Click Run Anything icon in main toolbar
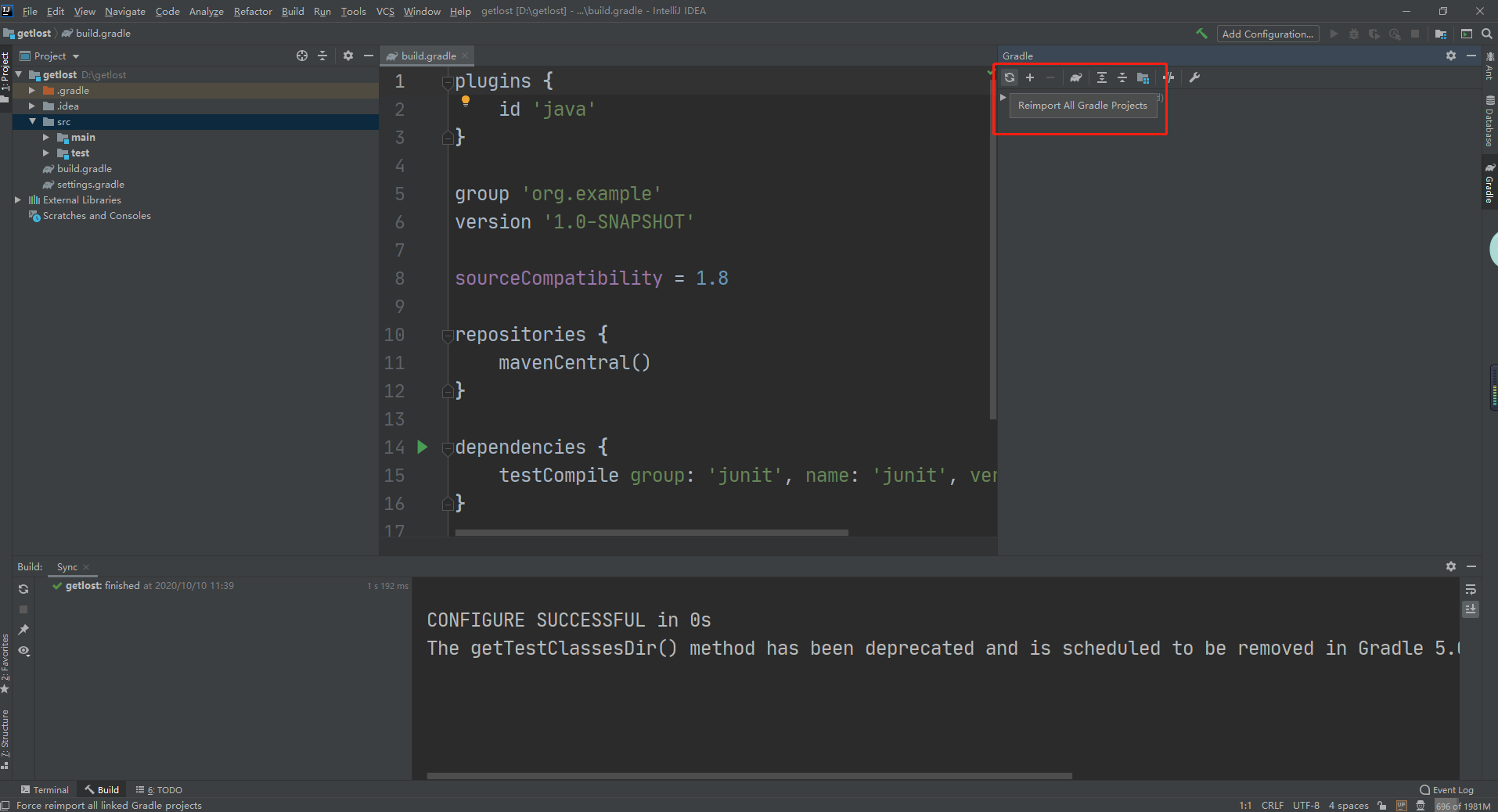The image size is (1498, 812). [x=1466, y=34]
